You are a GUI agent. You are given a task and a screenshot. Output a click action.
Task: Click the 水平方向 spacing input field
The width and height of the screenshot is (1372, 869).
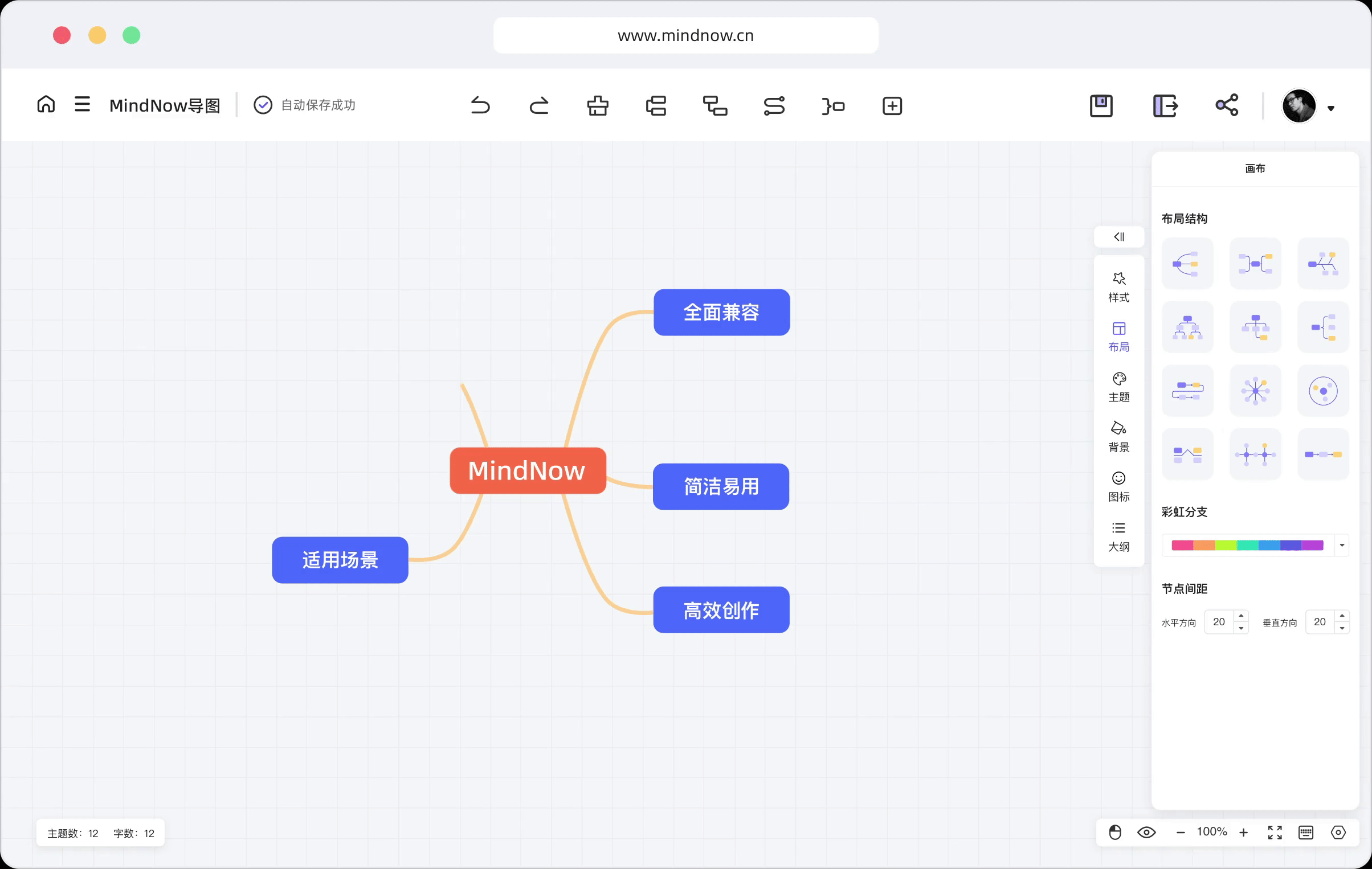1219,622
